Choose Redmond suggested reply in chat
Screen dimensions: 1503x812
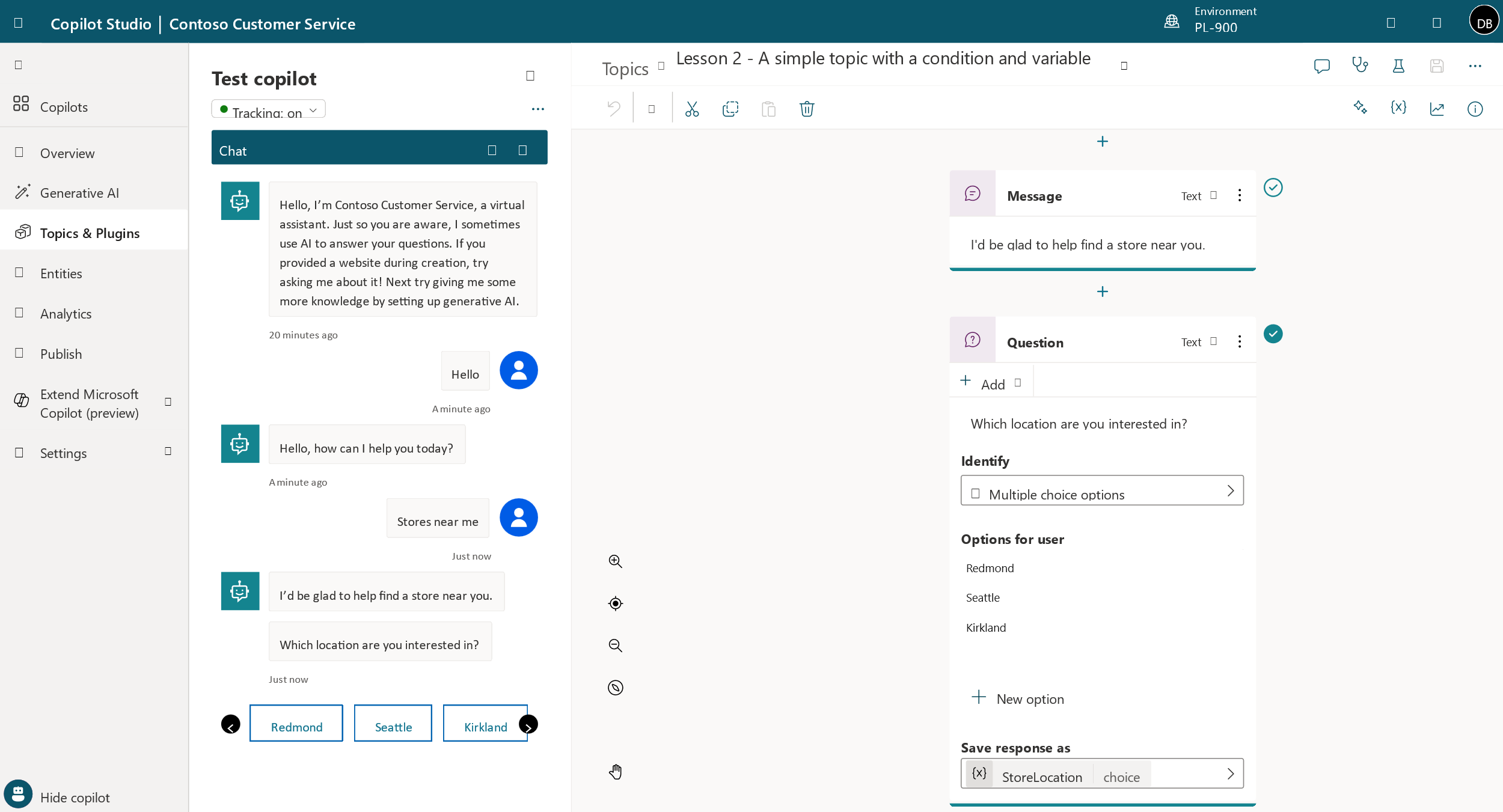pos(296,723)
